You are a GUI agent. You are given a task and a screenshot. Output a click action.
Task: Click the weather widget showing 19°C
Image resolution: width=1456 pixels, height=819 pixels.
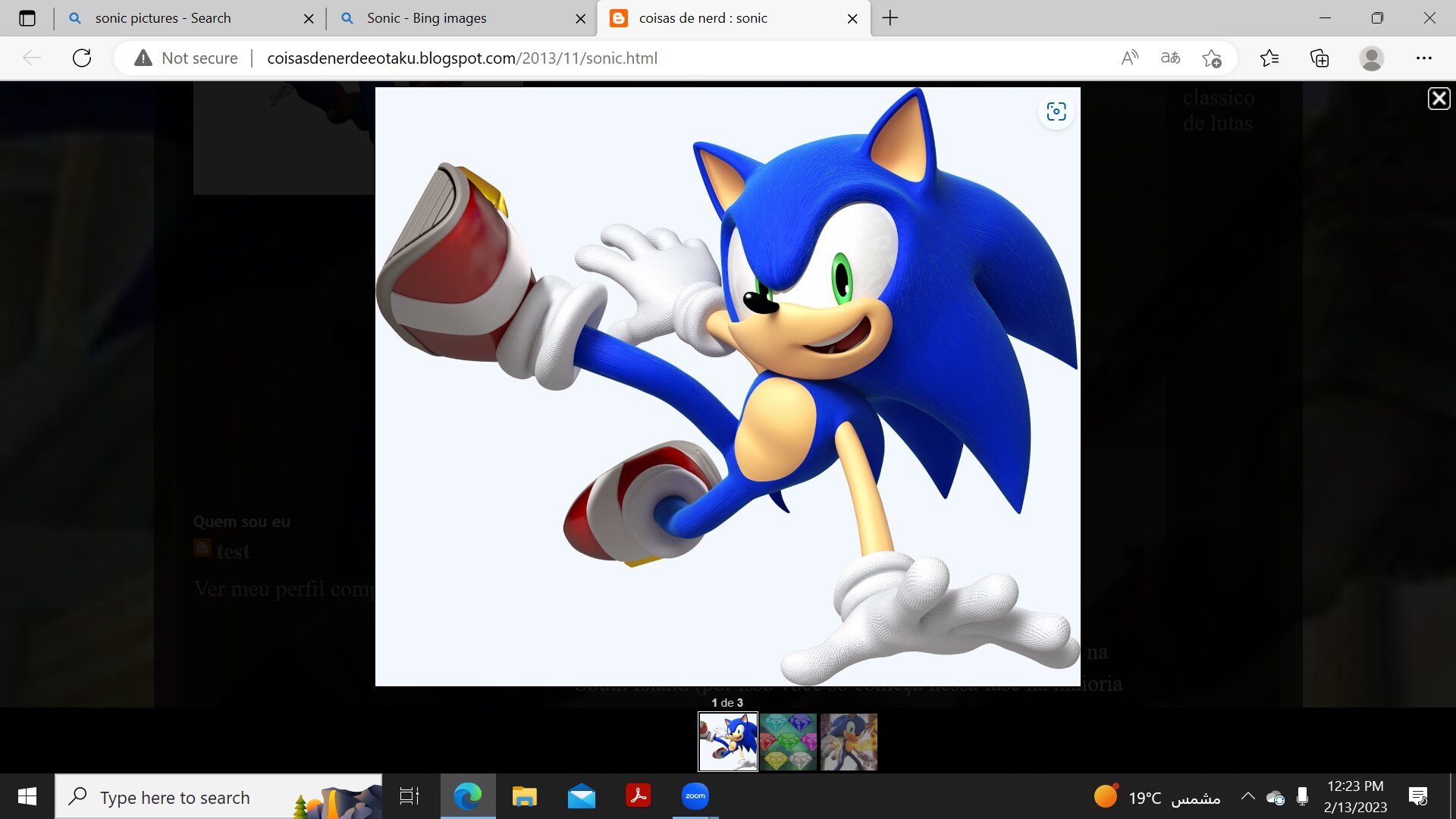tap(1157, 796)
